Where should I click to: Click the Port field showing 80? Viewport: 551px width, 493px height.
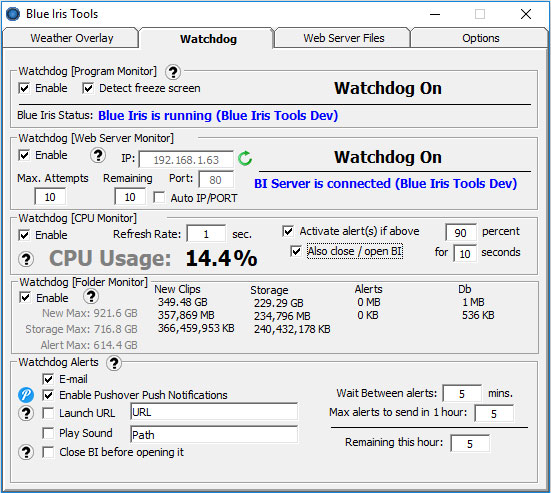tap(216, 180)
